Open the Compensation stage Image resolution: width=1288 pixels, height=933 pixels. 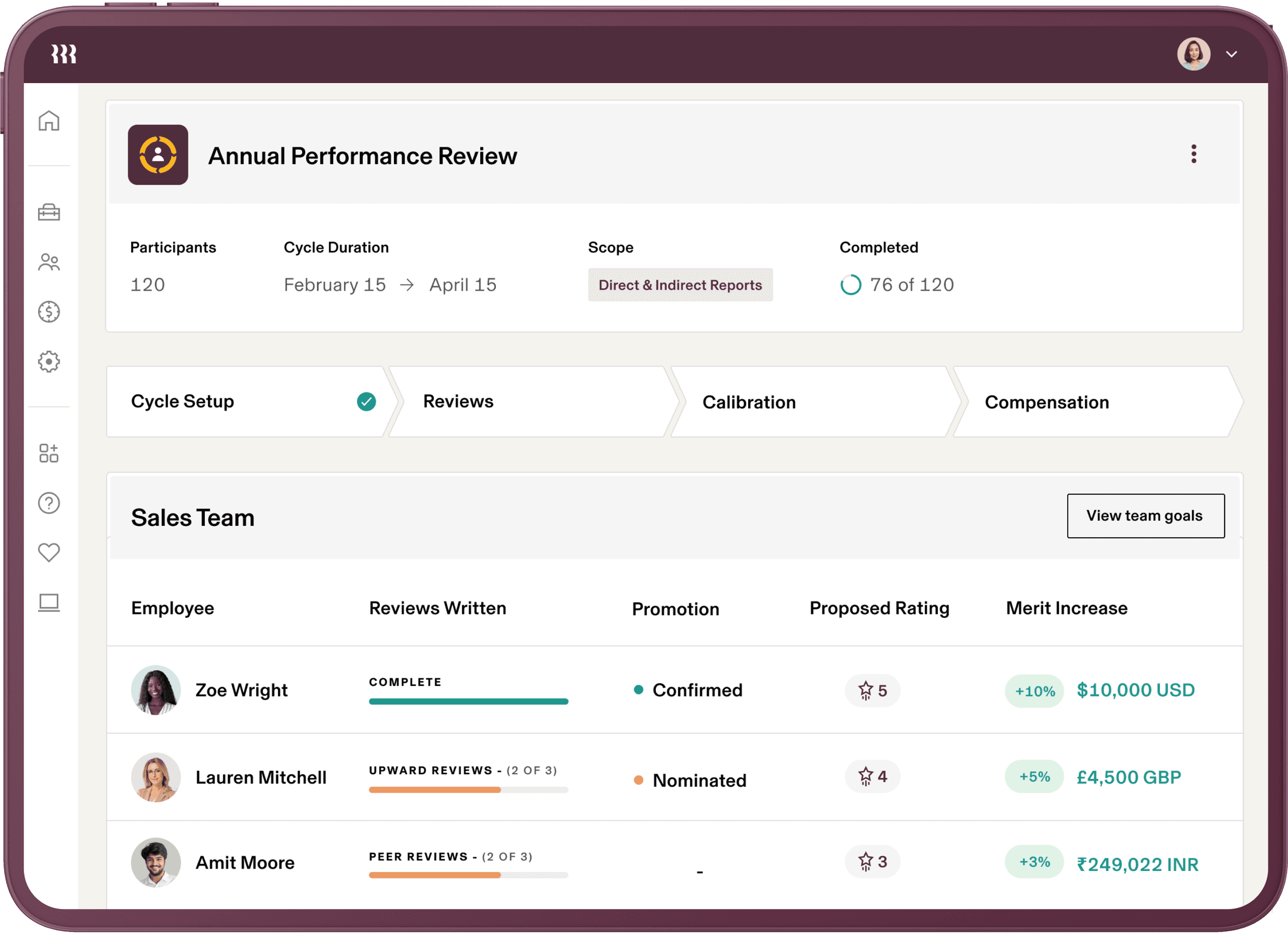(x=1047, y=402)
